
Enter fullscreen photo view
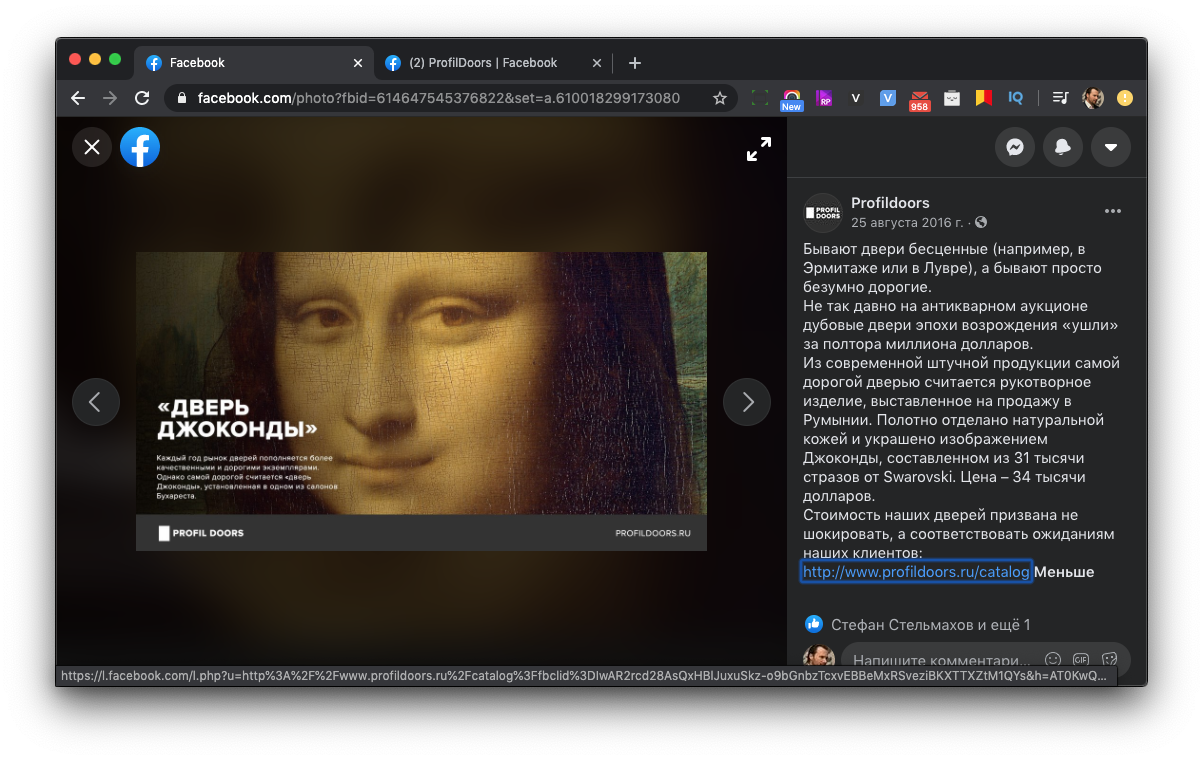point(759,149)
